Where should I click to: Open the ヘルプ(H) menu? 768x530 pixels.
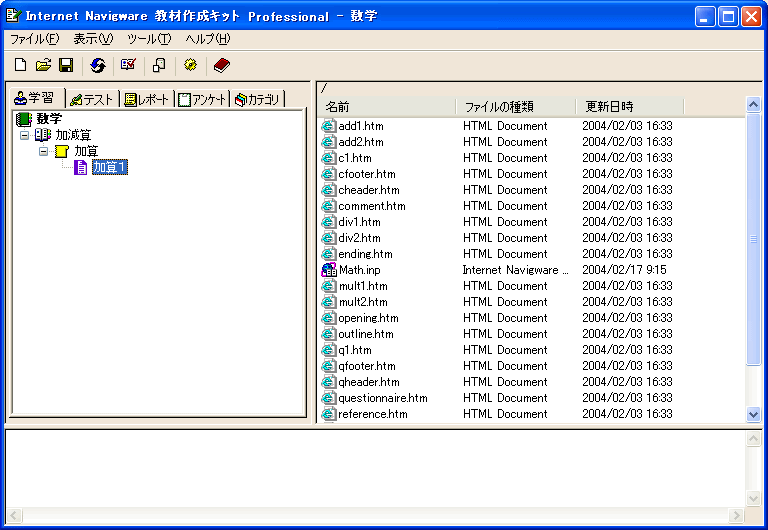[x=208, y=39]
